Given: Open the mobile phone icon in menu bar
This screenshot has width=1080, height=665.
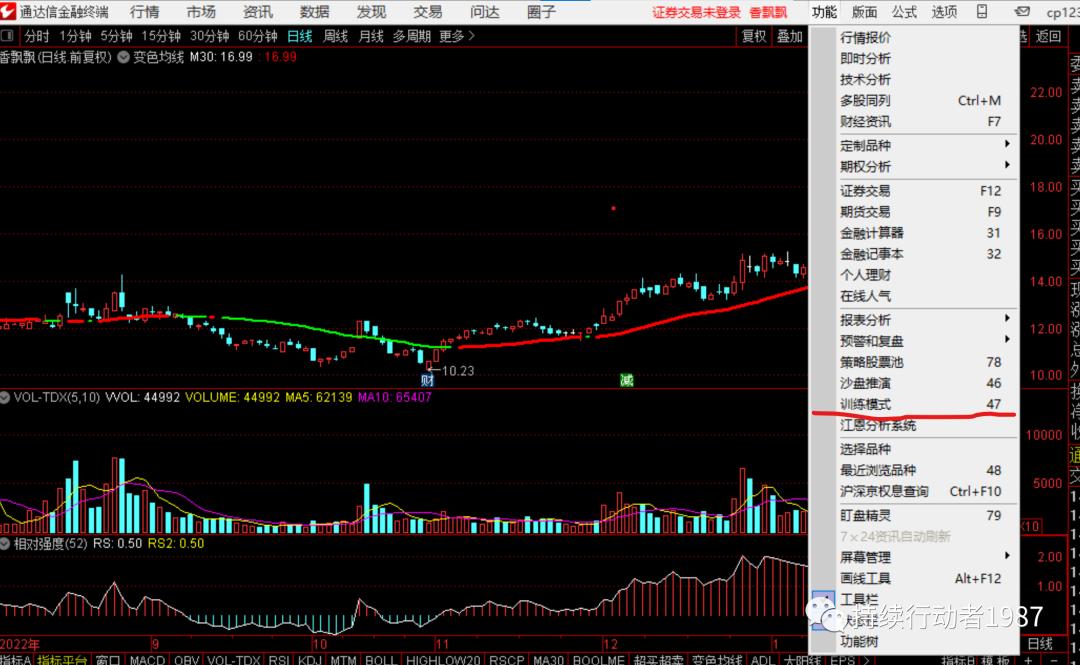Looking at the screenshot, I should (x=982, y=12).
